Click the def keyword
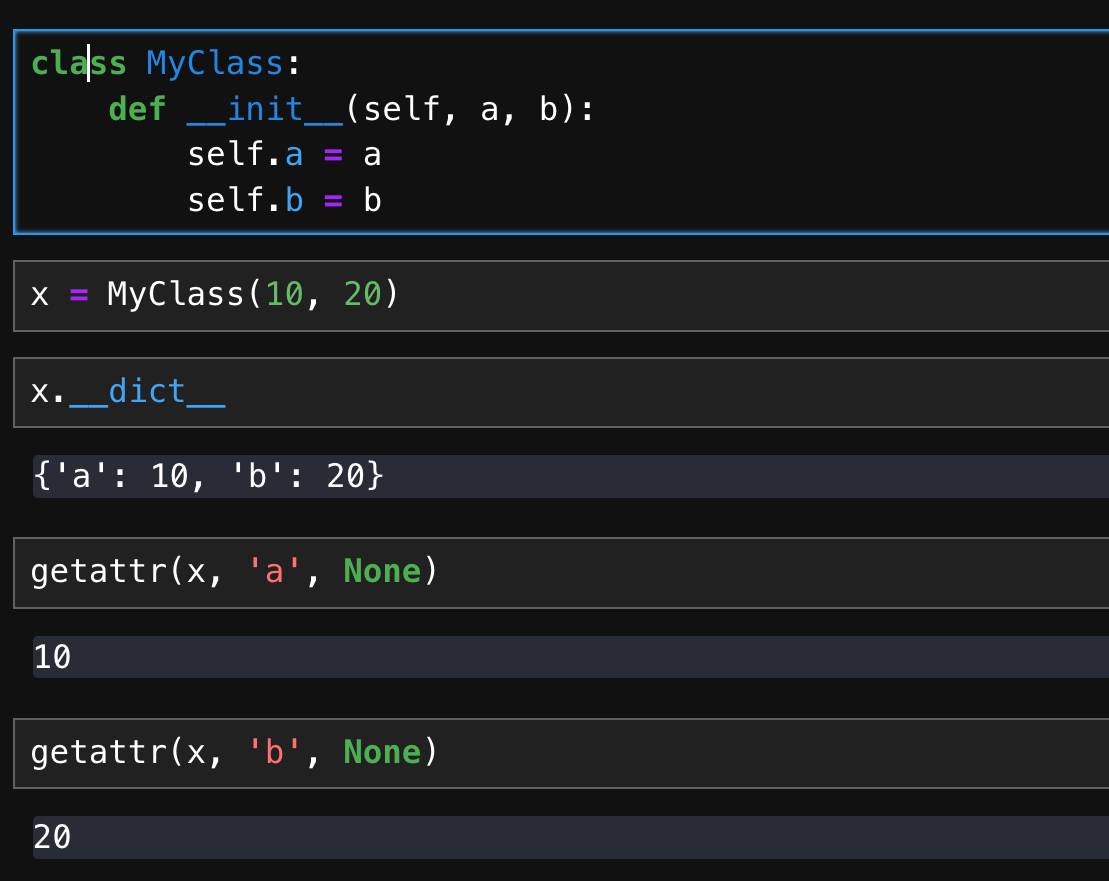Screen dimensions: 1109x881 (138, 108)
